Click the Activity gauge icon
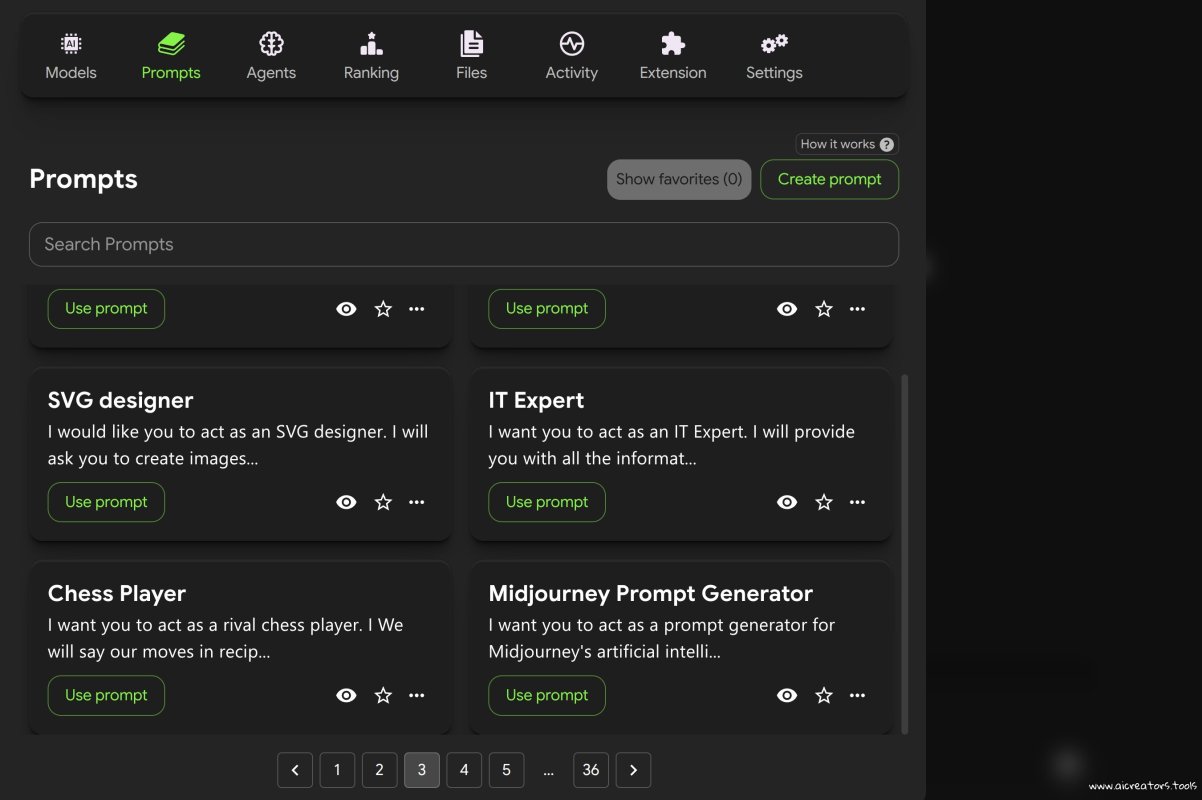This screenshot has height=800, width=1202. [571, 43]
